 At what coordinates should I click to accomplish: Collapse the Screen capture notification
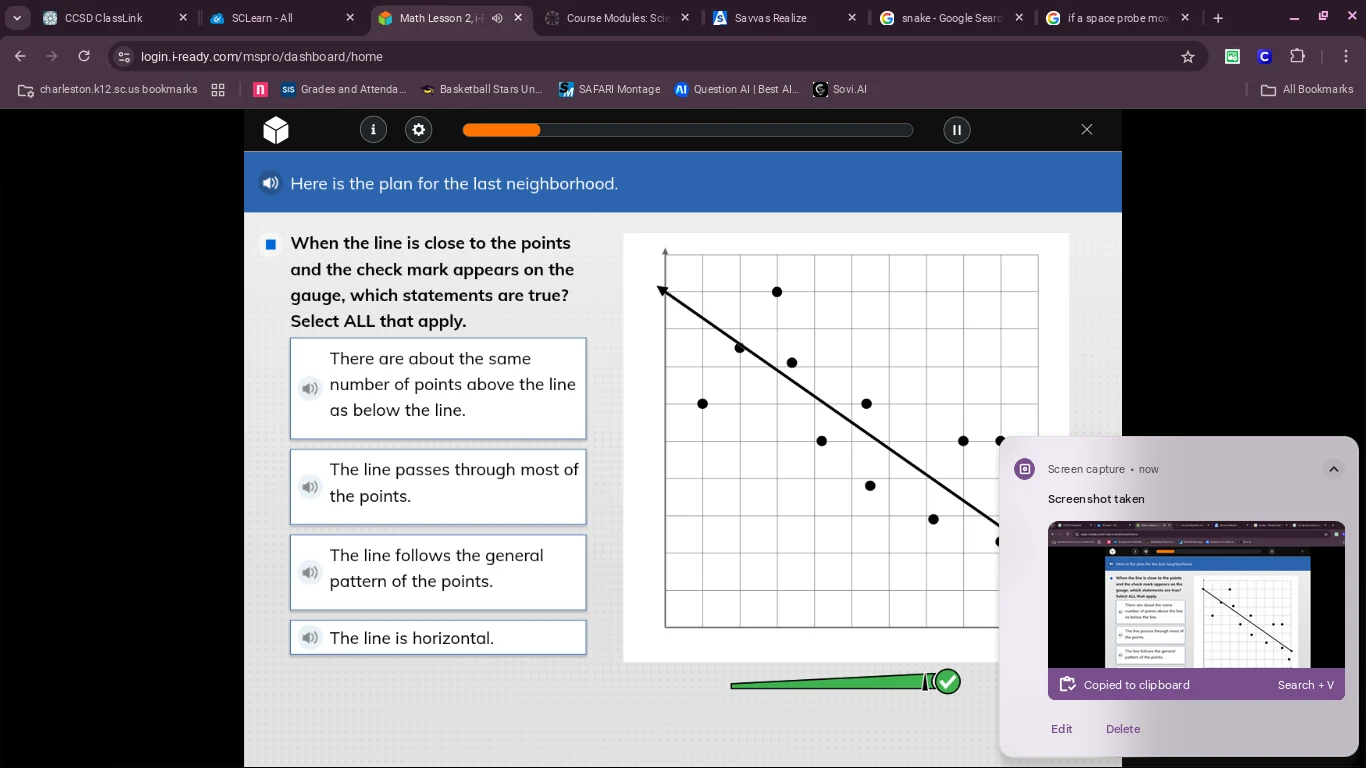pos(1333,469)
